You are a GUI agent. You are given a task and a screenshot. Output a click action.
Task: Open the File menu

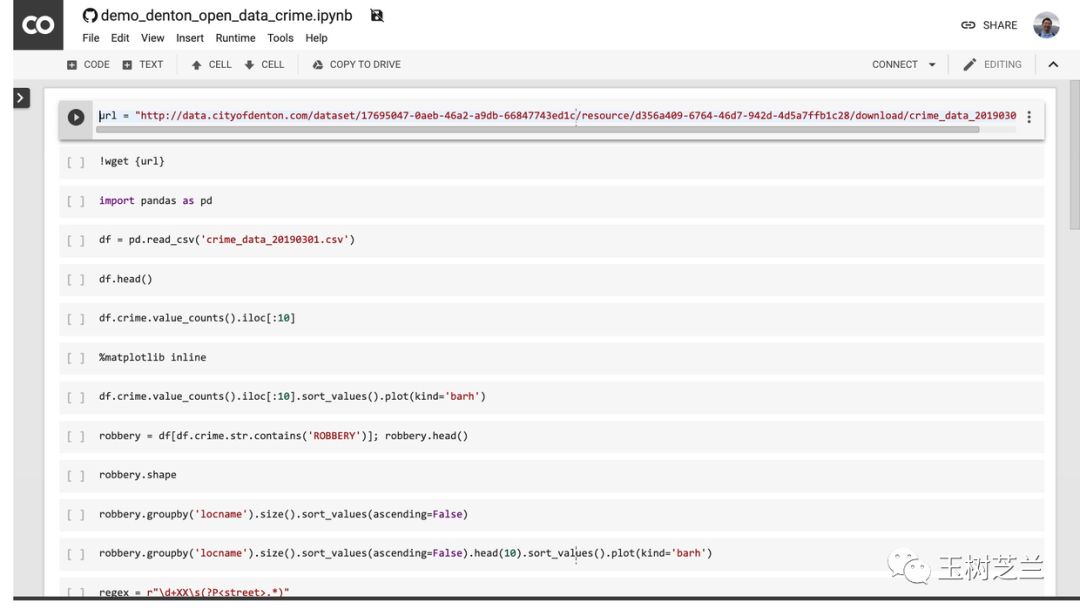(x=91, y=38)
